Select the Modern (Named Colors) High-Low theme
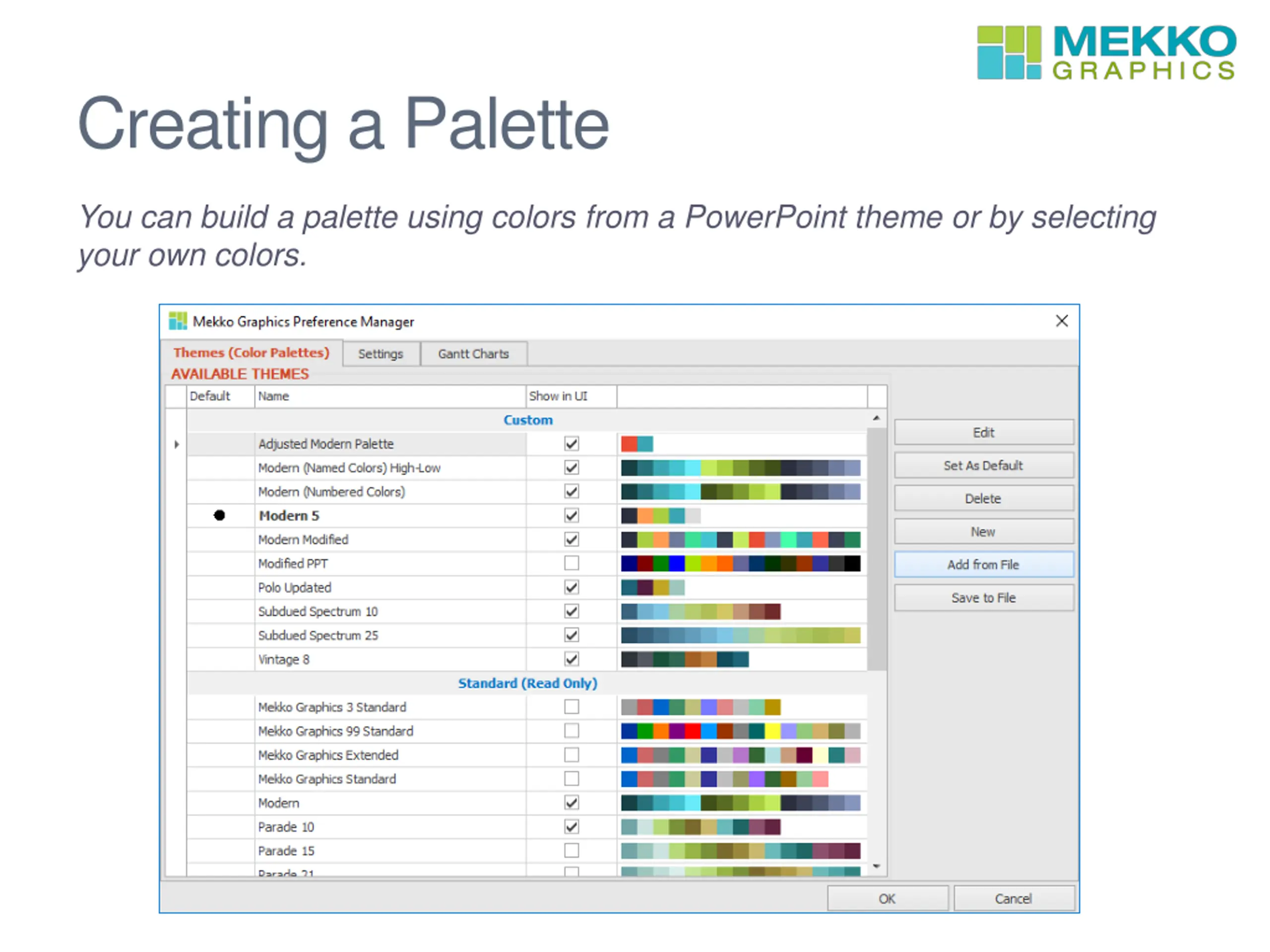Image resolution: width=1270 pixels, height=952 pixels. tap(349, 468)
